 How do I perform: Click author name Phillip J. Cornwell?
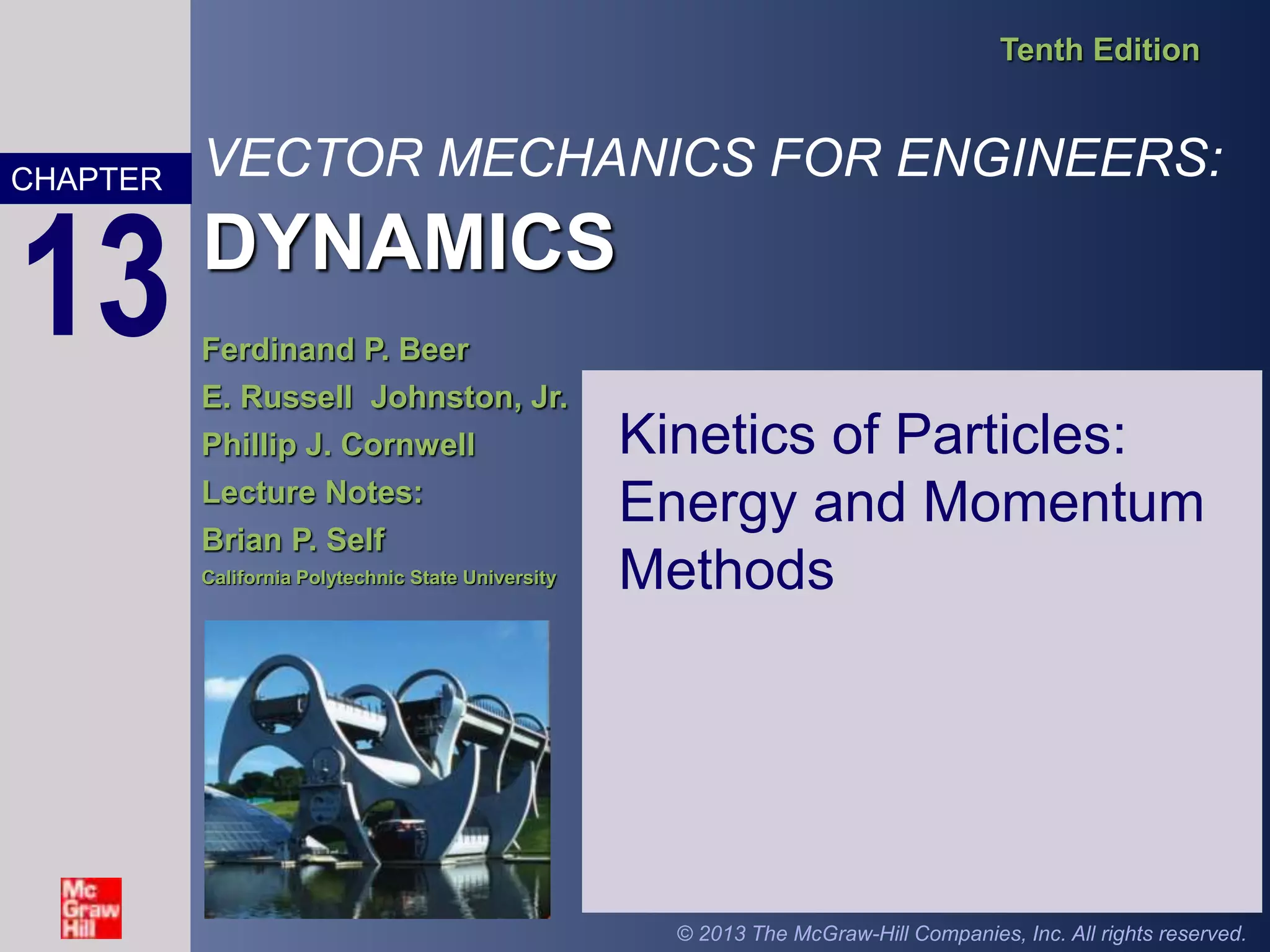click(339, 444)
